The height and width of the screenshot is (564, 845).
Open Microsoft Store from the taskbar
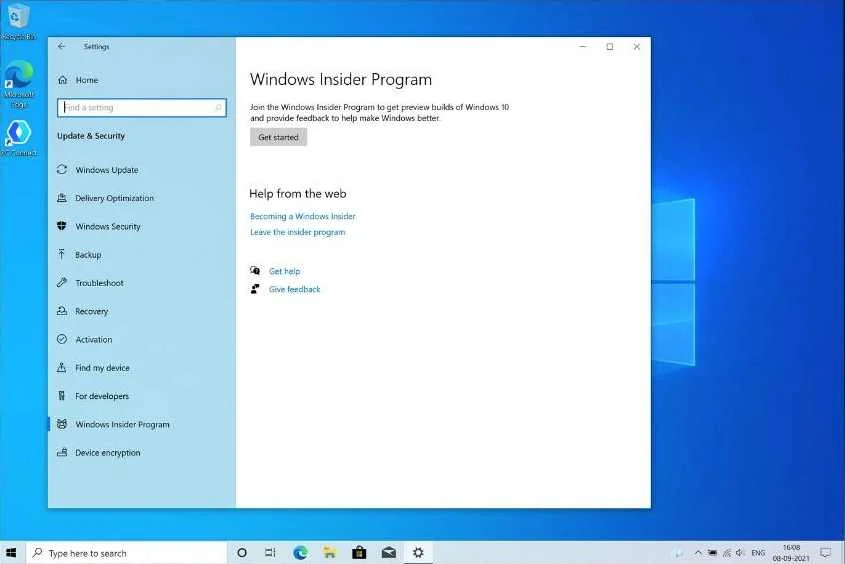coord(359,553)
